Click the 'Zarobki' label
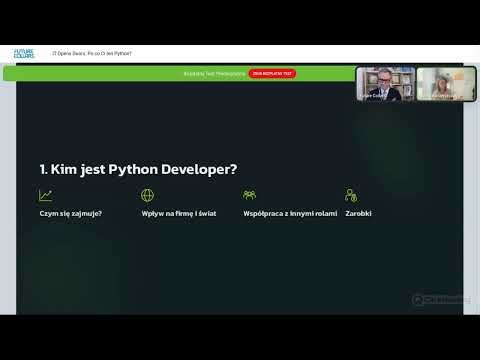Viewport: 480px width, 360px height. point(358,213)
